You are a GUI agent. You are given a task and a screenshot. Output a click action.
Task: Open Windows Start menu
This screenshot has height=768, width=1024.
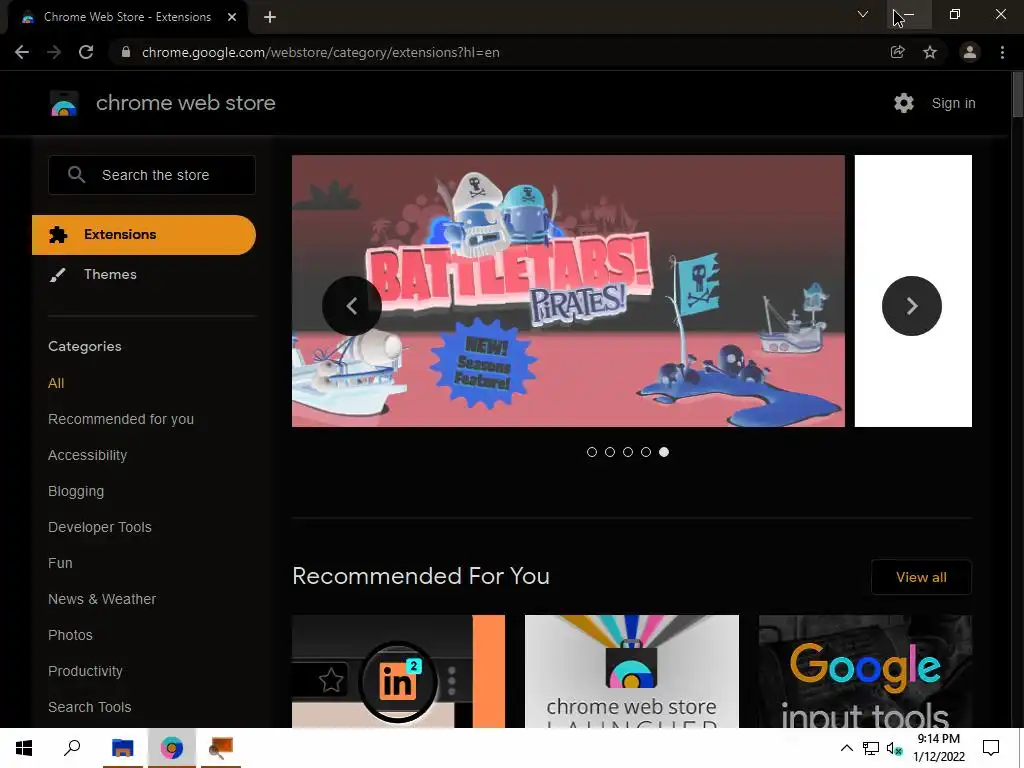click(24, 748)
